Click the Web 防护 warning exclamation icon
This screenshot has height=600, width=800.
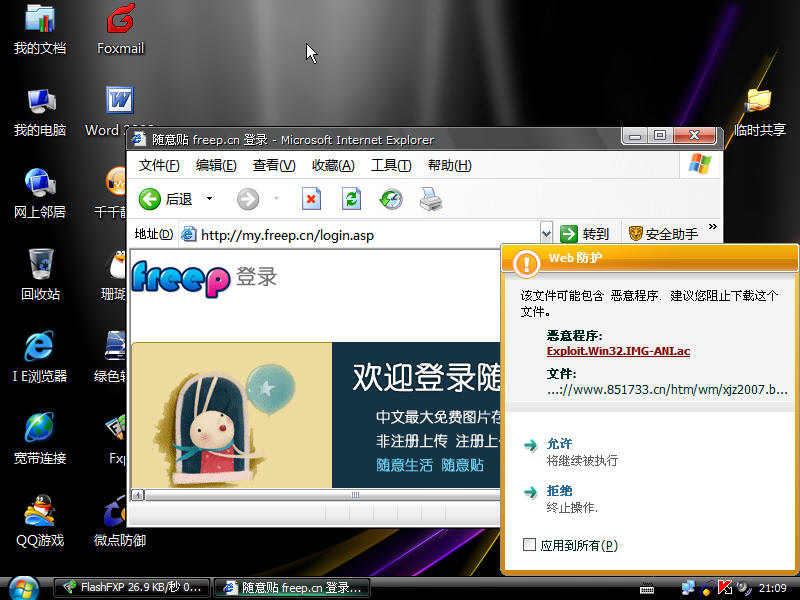[x=526, y=263]
